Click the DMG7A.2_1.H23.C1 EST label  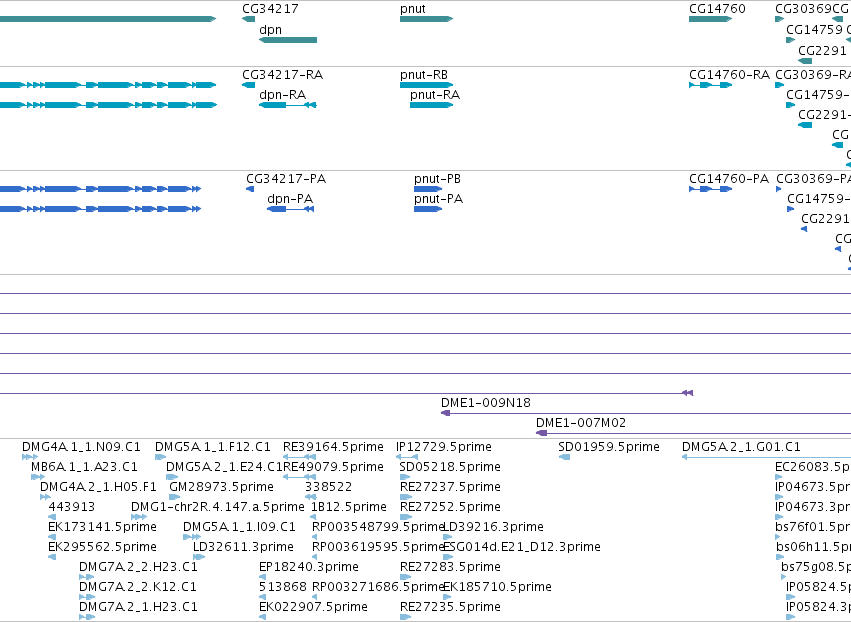138,607
